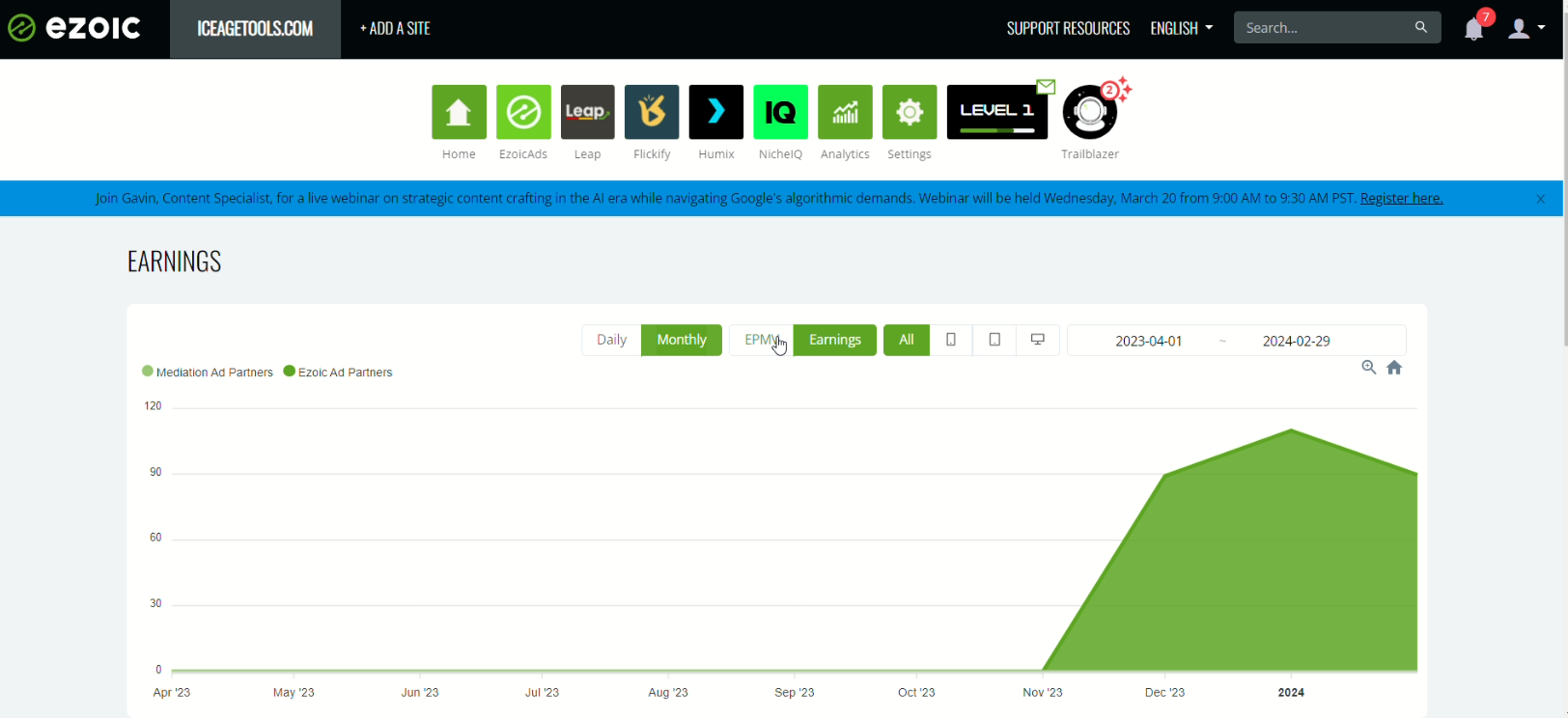Click the end date 2024-02-29 field
This screenshot has width=1568, height=718.
coord(1296,341)
